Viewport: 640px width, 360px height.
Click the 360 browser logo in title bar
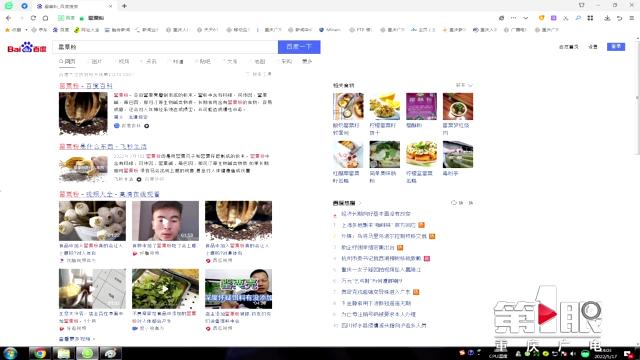pos(9,6)
